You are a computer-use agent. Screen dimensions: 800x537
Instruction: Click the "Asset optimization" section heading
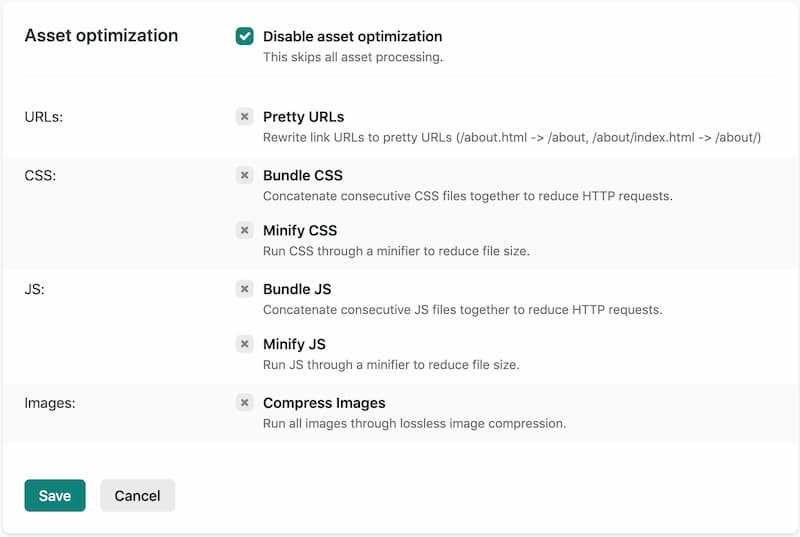coord(101,36)
